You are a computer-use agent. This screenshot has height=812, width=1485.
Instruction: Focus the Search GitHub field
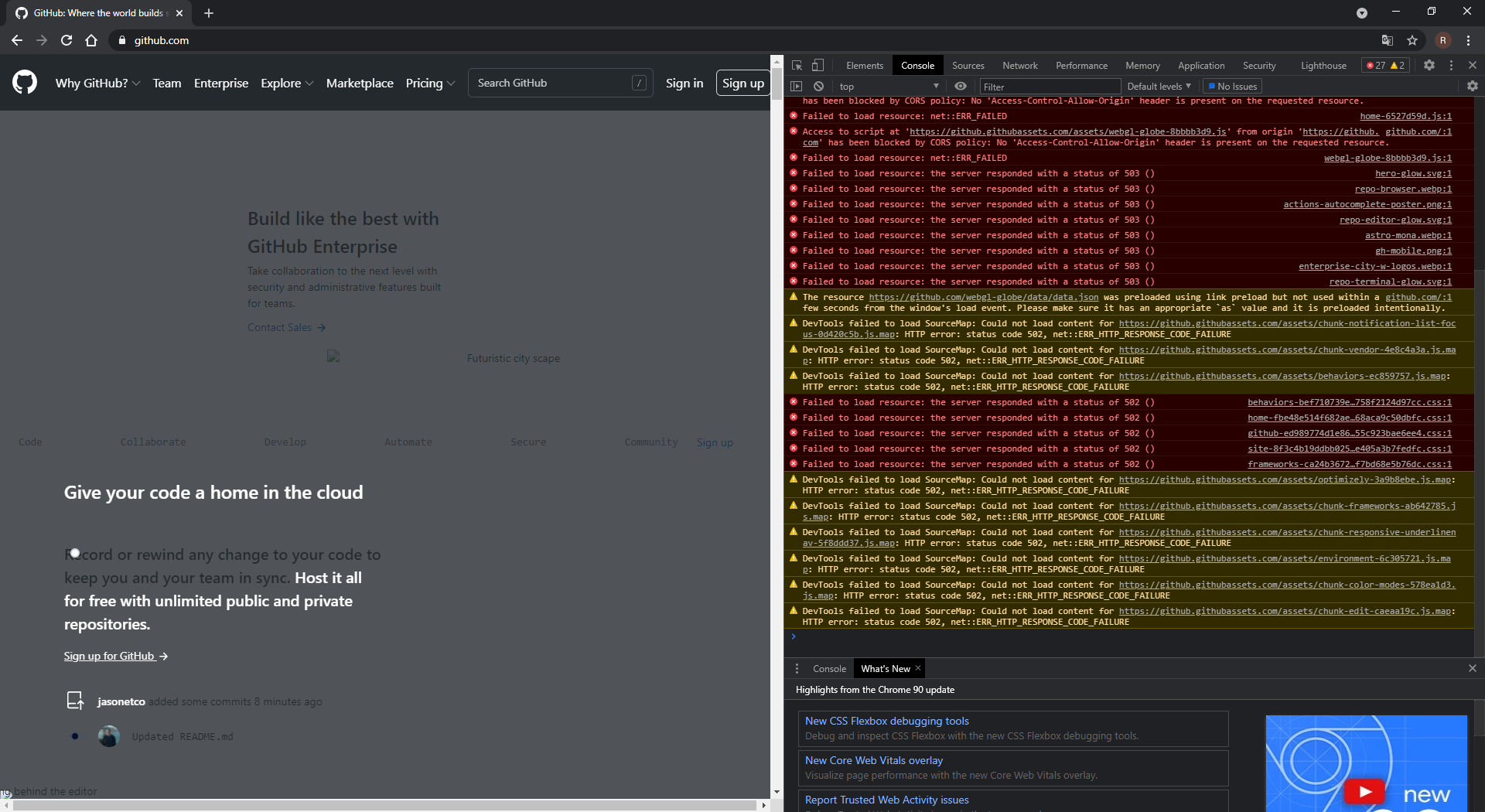[x=560, y=83]
